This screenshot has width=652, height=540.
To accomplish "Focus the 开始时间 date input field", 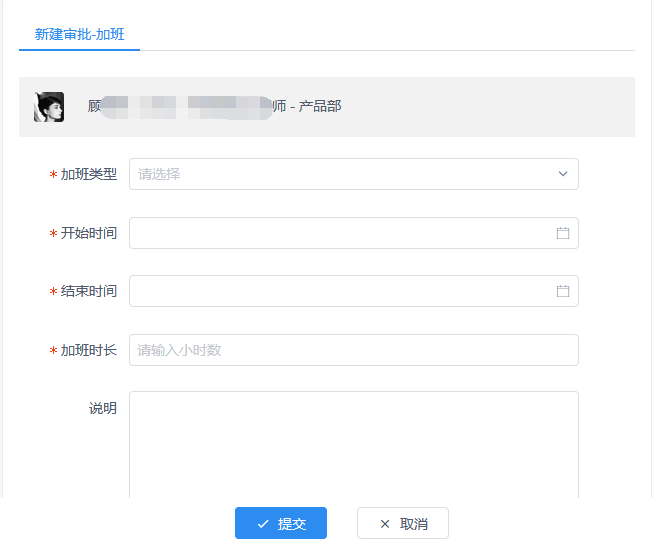I will [x=353, y=233].
